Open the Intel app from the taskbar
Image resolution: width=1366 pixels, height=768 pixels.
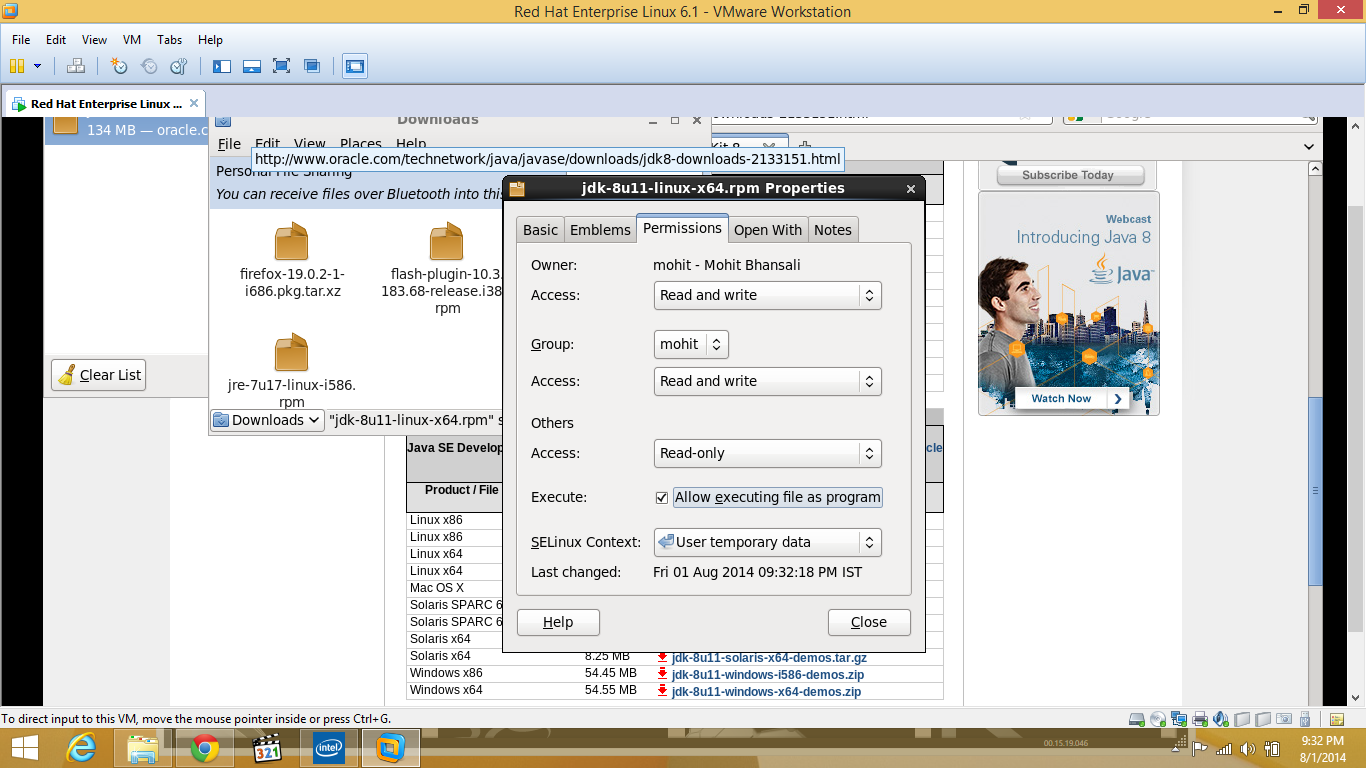pos(329,748)
